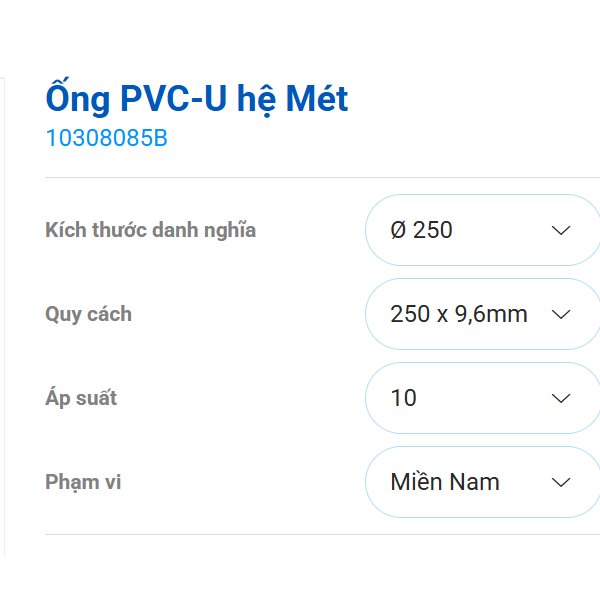600x600 pixels.
Task: Click the Áp suất label
Action: (81, 398)
